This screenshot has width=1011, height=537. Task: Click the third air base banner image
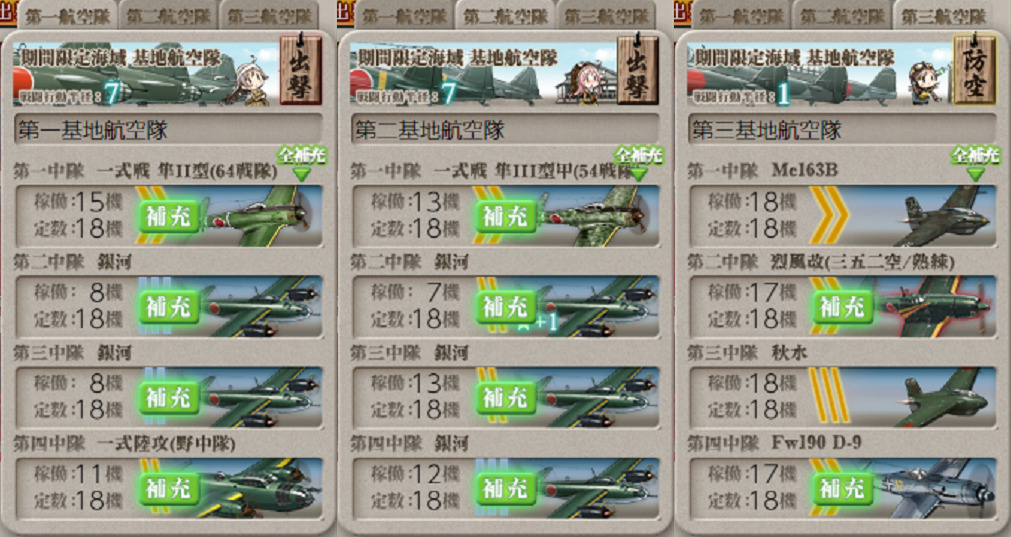point(819,73)
